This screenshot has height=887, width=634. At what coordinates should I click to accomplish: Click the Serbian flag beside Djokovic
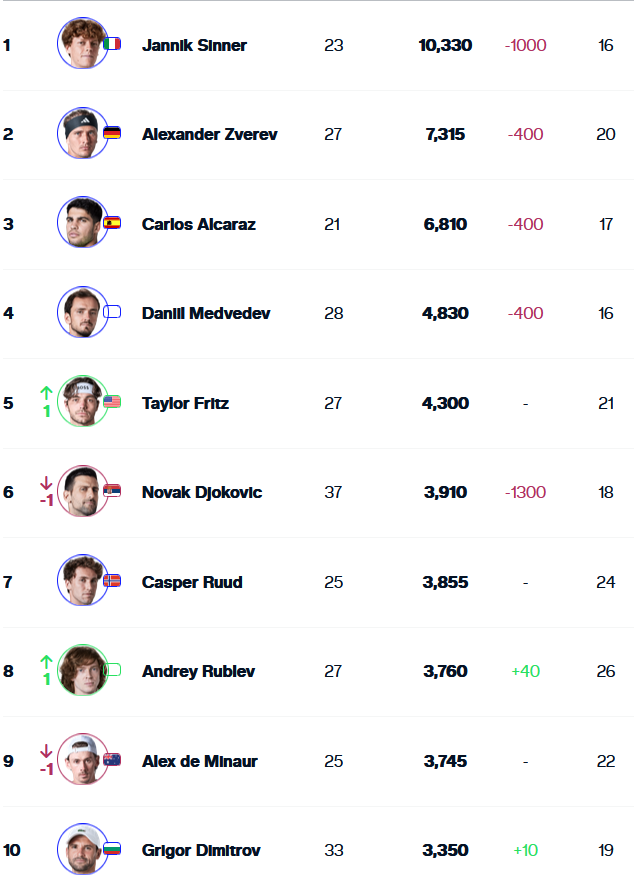[x=112, y=491]
